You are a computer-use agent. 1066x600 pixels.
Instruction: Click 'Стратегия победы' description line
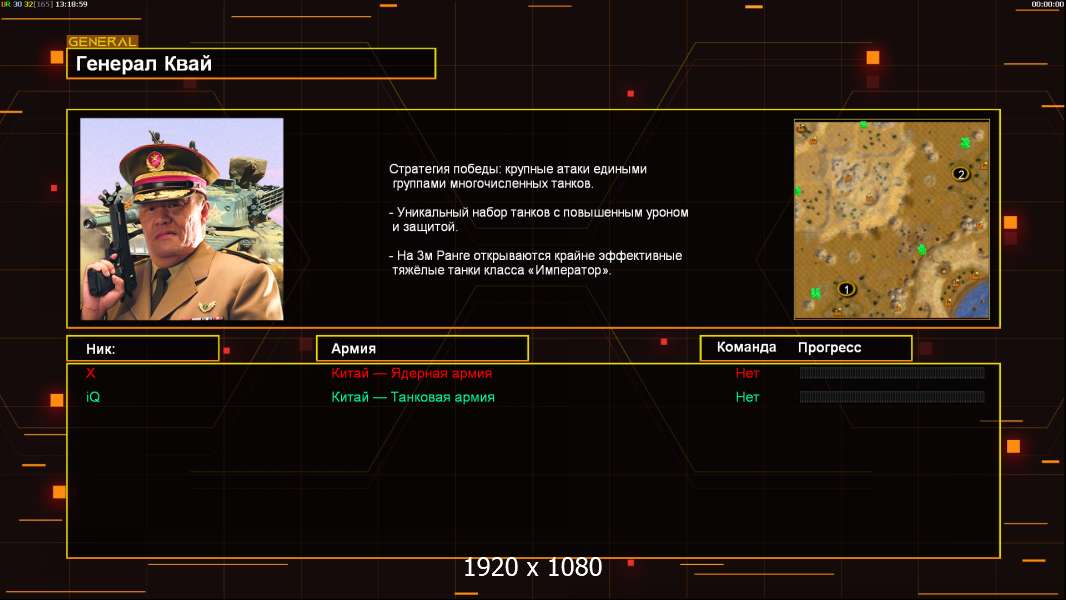[x=518, y=176]
